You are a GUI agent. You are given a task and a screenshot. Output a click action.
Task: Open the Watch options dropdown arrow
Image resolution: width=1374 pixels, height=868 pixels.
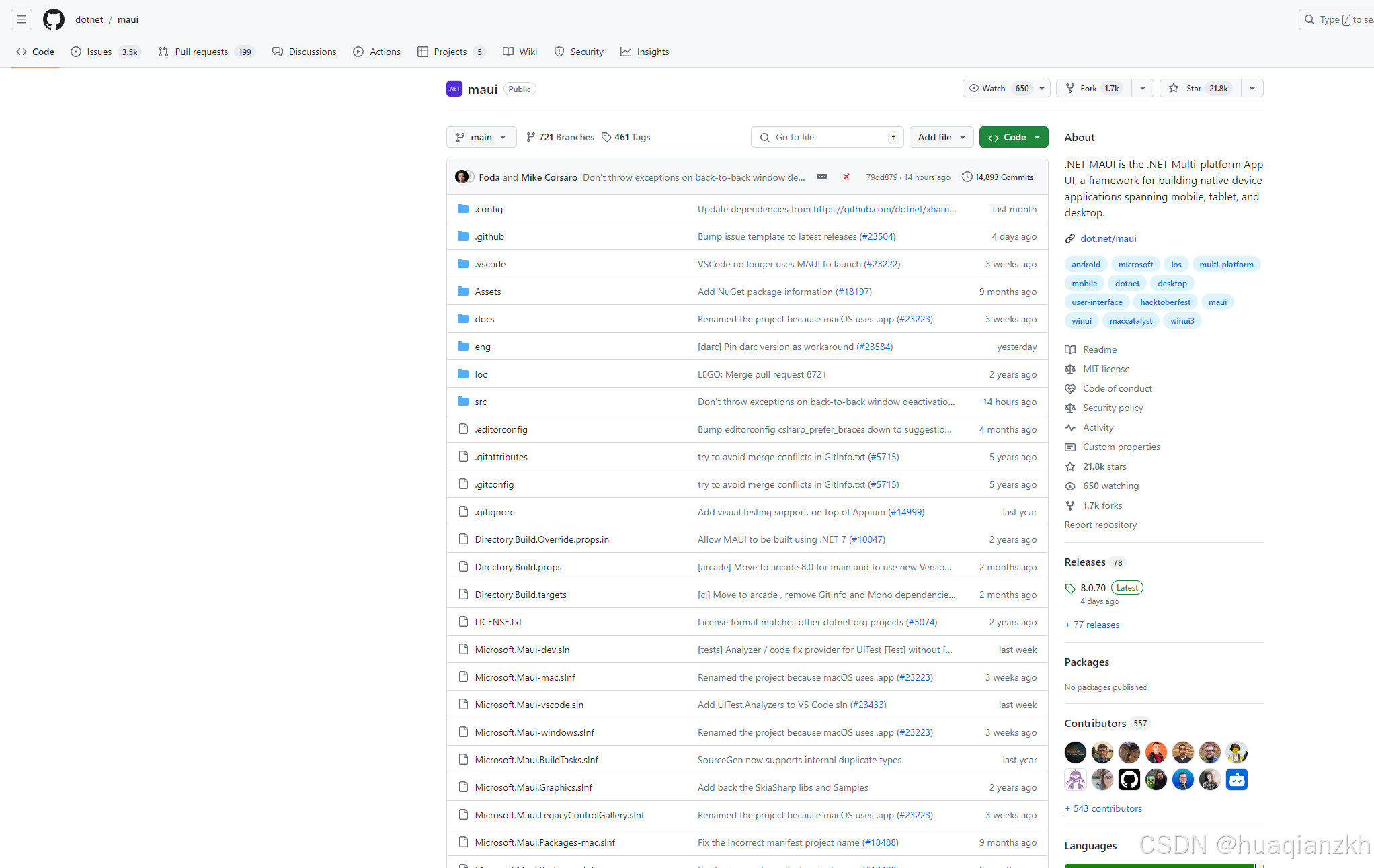(x=1042, y=88)
